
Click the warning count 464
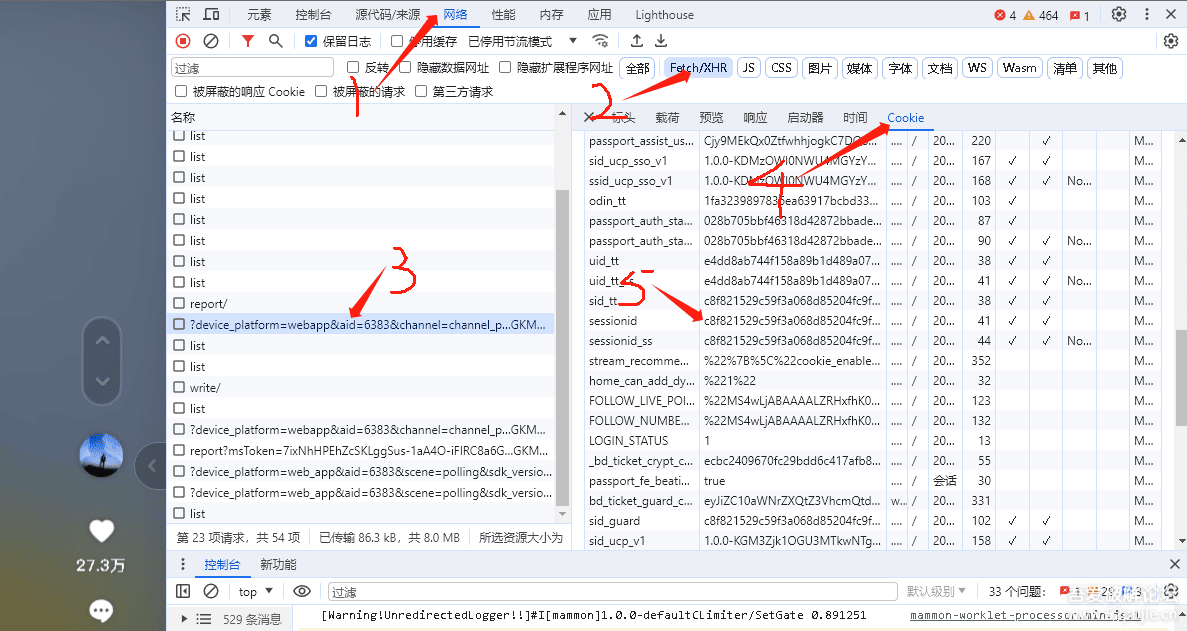(x=1040, y=15)
